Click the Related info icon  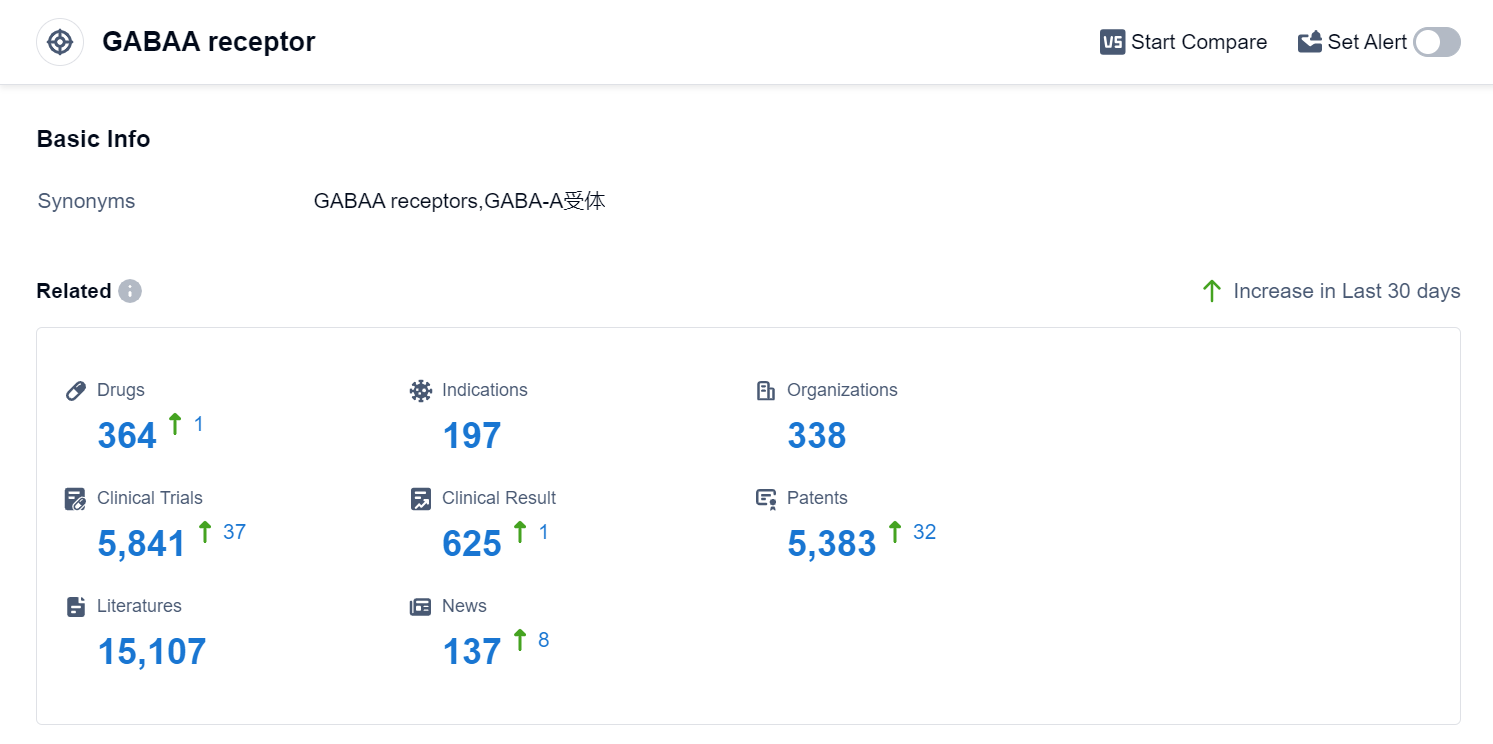coord(130,291)
